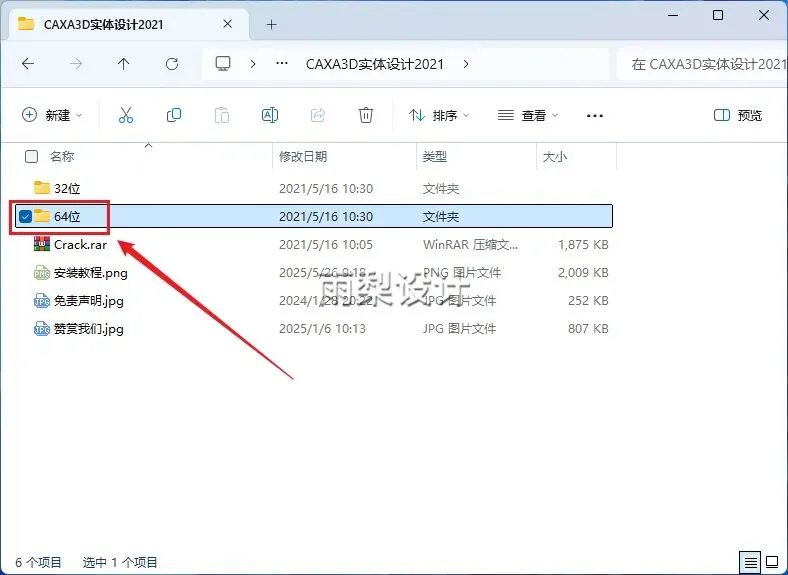Expand the chevron after the monitor icon
The image size is (788, 575).
pos(253,64)
